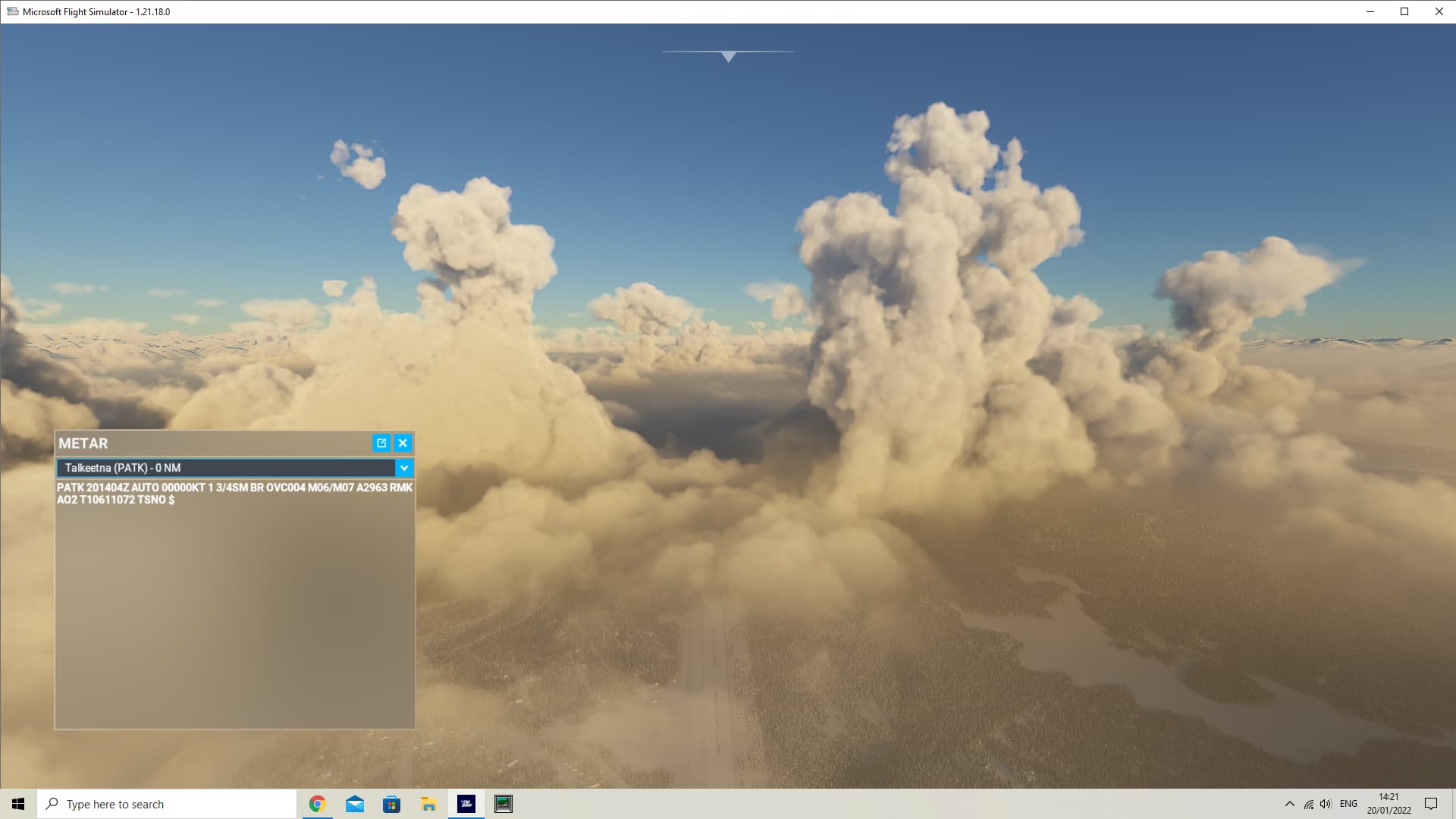Screen dimensions: 1456x819
Task: Show hidden system tray icons
Action: tap(1289, 804)
